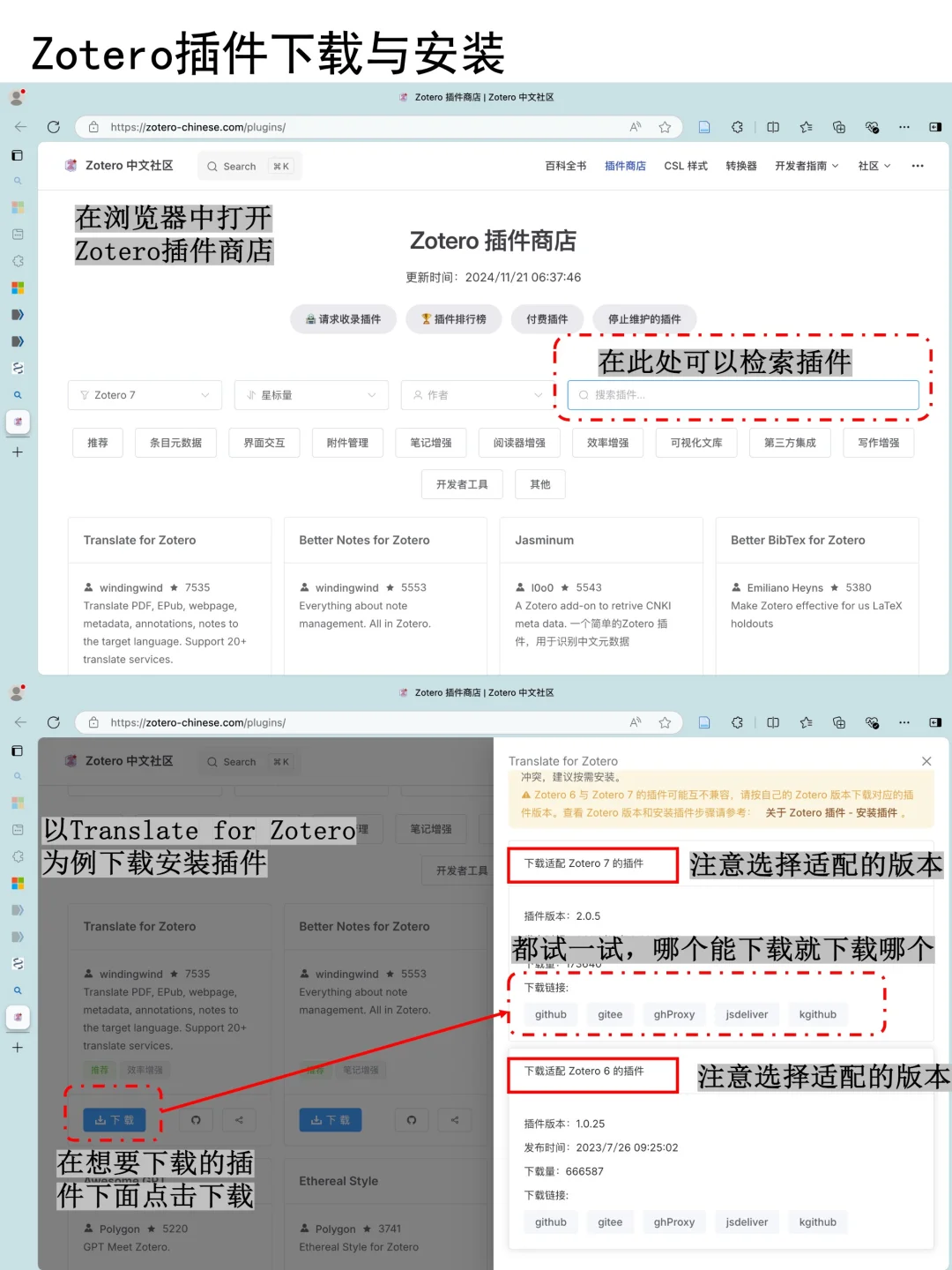Click github download link for Zotero 7 plugin

[x=551, y=1014]
